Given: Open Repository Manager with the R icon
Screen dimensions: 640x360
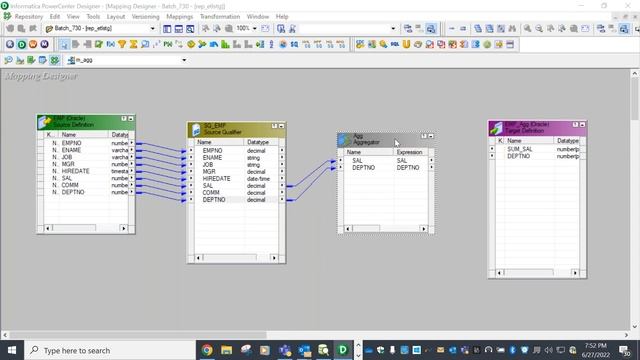Looking at the screenshot, I should 10,44.
